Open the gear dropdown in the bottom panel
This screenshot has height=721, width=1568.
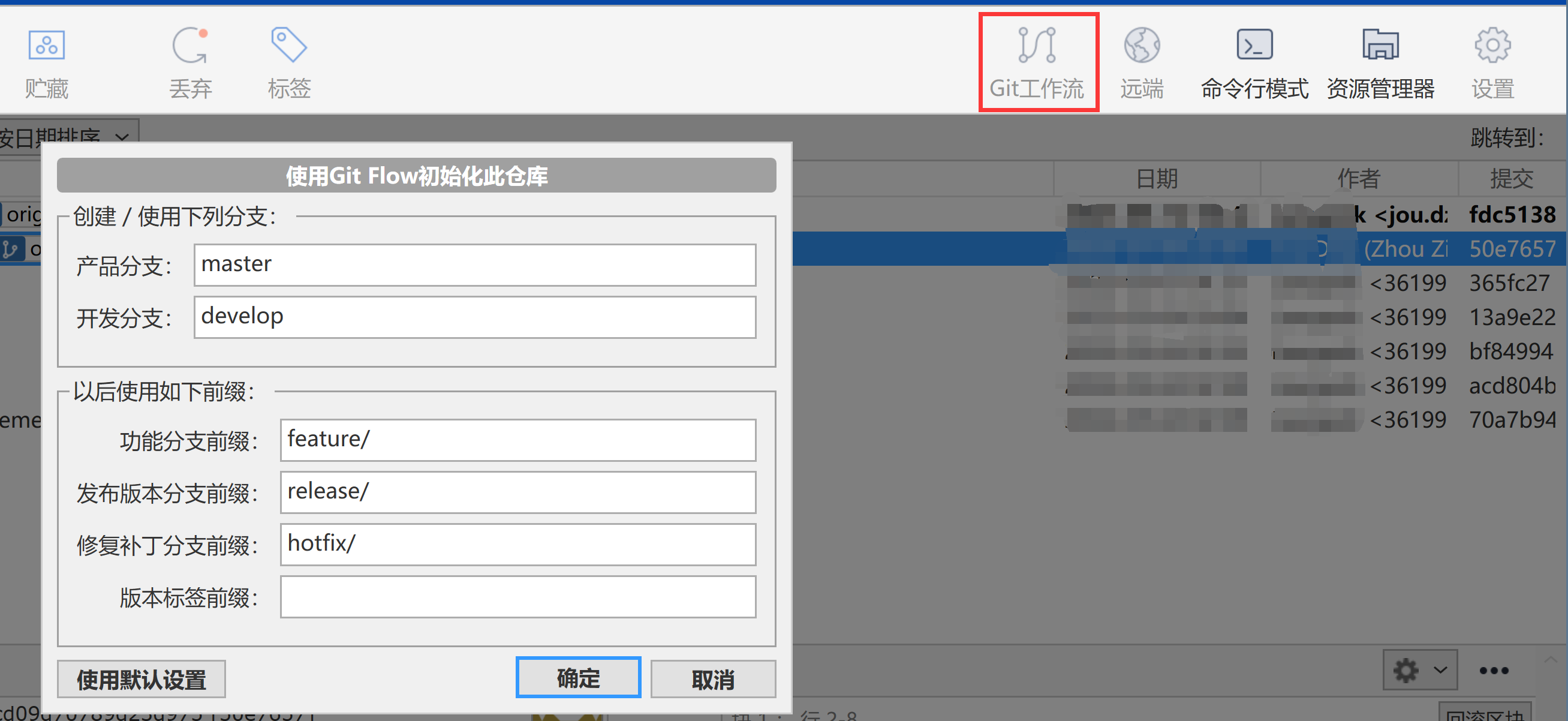(1419, 670)
